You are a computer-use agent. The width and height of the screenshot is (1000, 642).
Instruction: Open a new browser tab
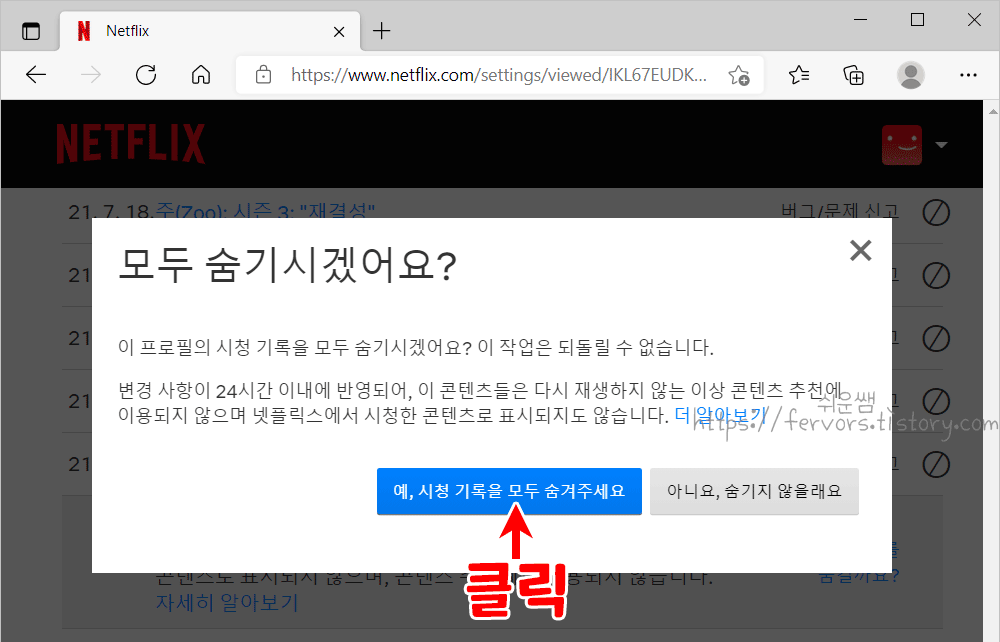pyautogui.click(x=381, y=31)
